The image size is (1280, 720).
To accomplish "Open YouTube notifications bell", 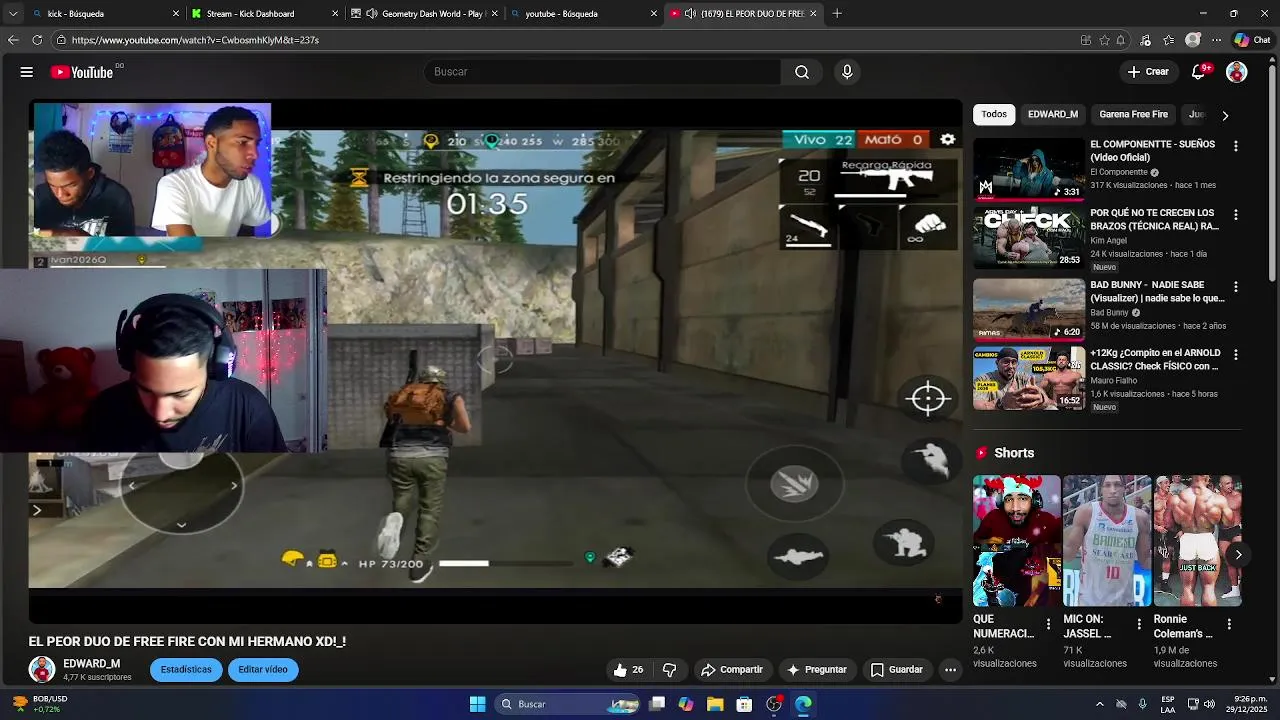I will point(1200,72).
